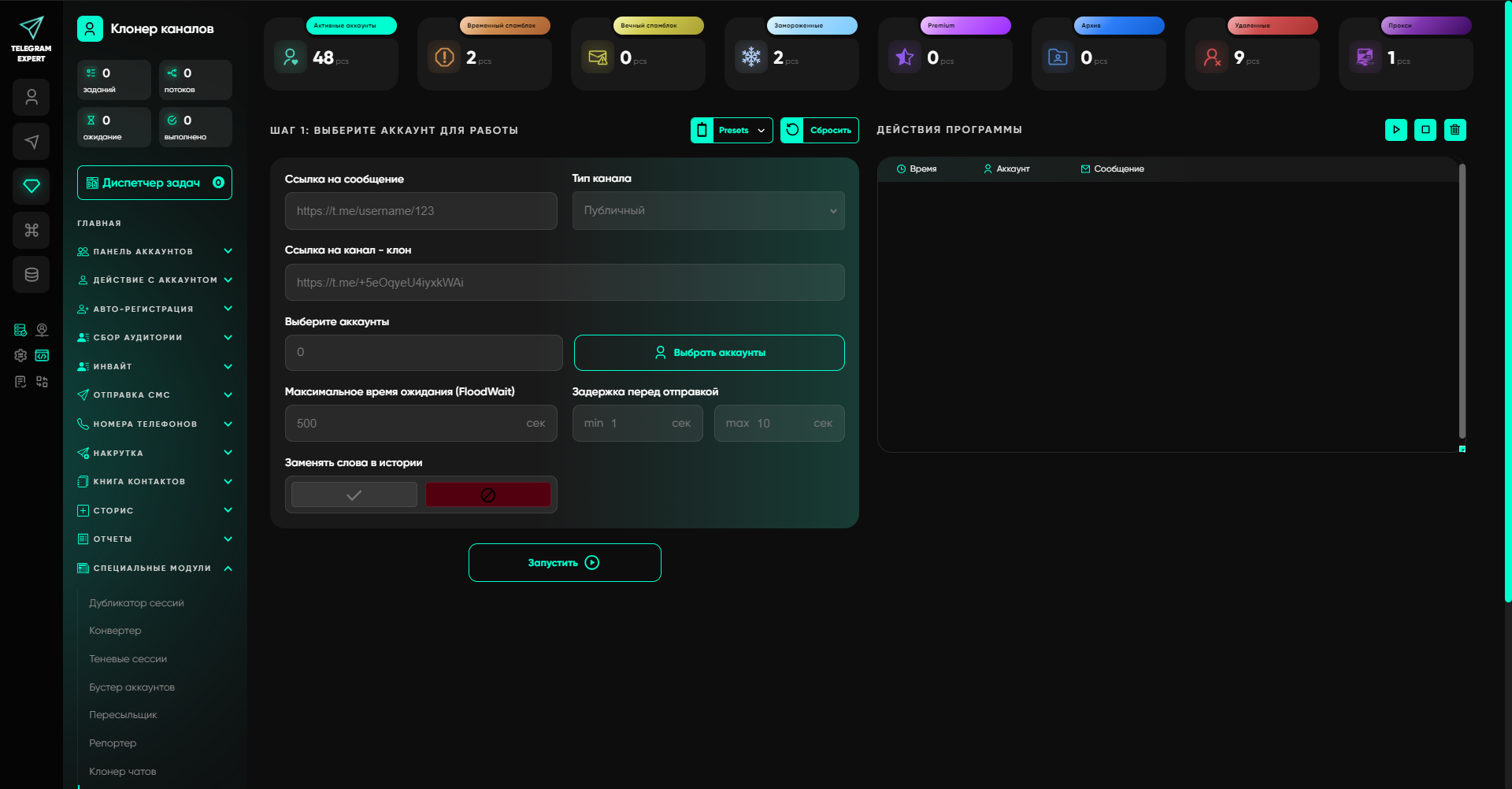The image size is (1512, 789).
Task: Enable word replacement with checkmark toggle
Action: click(x=354, y=495)
